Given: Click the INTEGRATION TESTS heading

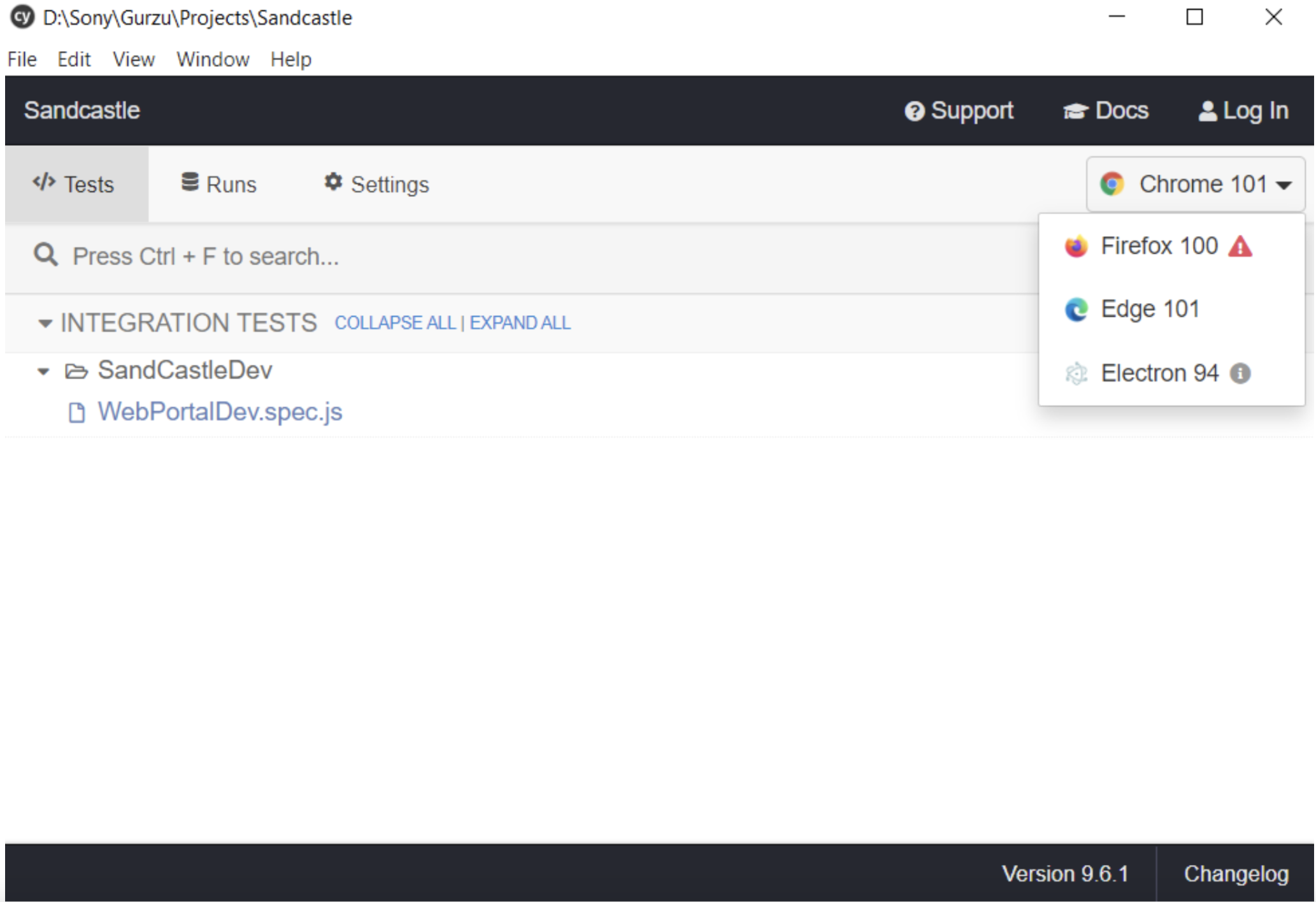Looking at the screenshot, I should [x=189, y=323].
